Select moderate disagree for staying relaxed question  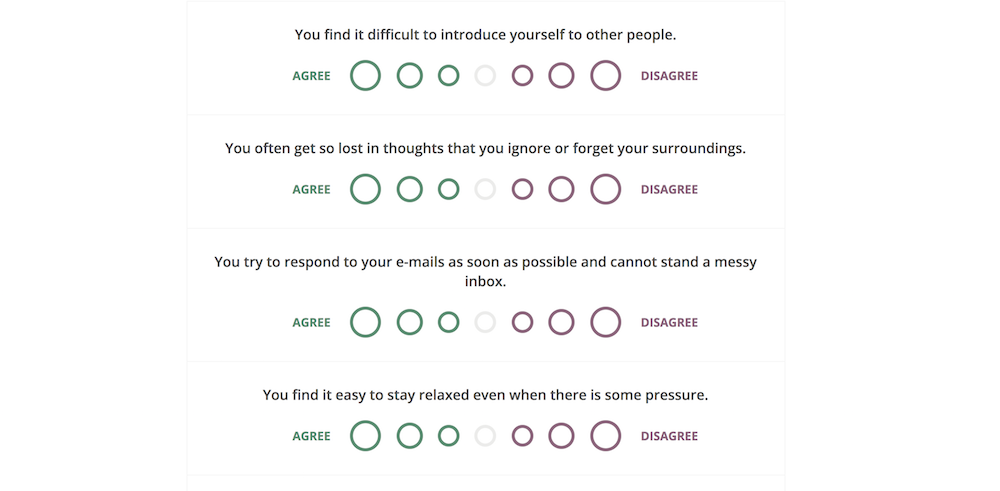click(x=562, y=436)
